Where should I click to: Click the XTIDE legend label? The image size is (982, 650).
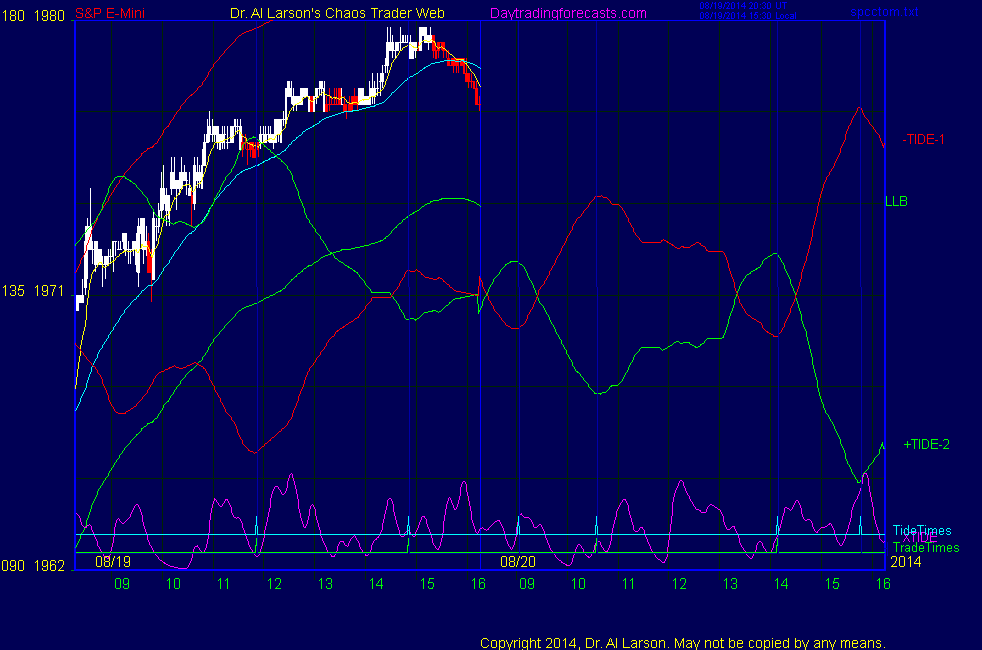919,538
